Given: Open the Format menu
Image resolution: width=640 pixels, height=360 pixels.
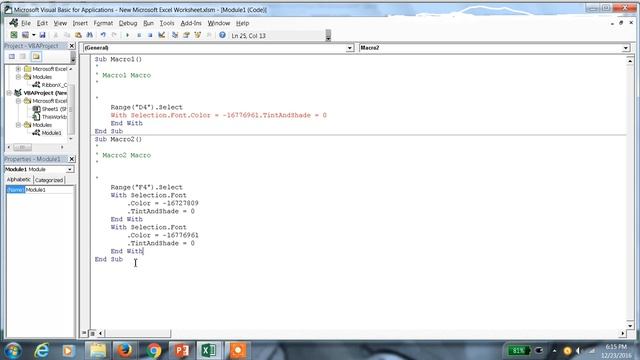Looking at the screenshot, I should click(103, 23).
